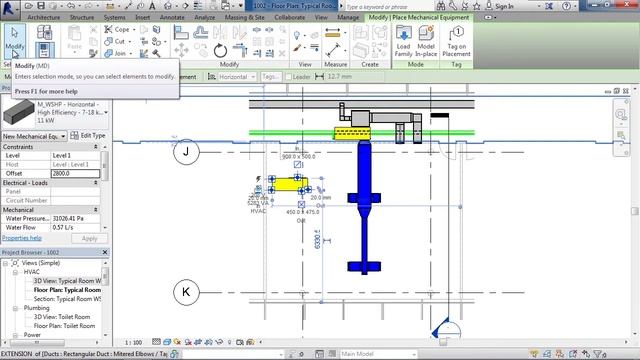
Task: Open the Main Model design options dropdown
Action: click(378, 354)
